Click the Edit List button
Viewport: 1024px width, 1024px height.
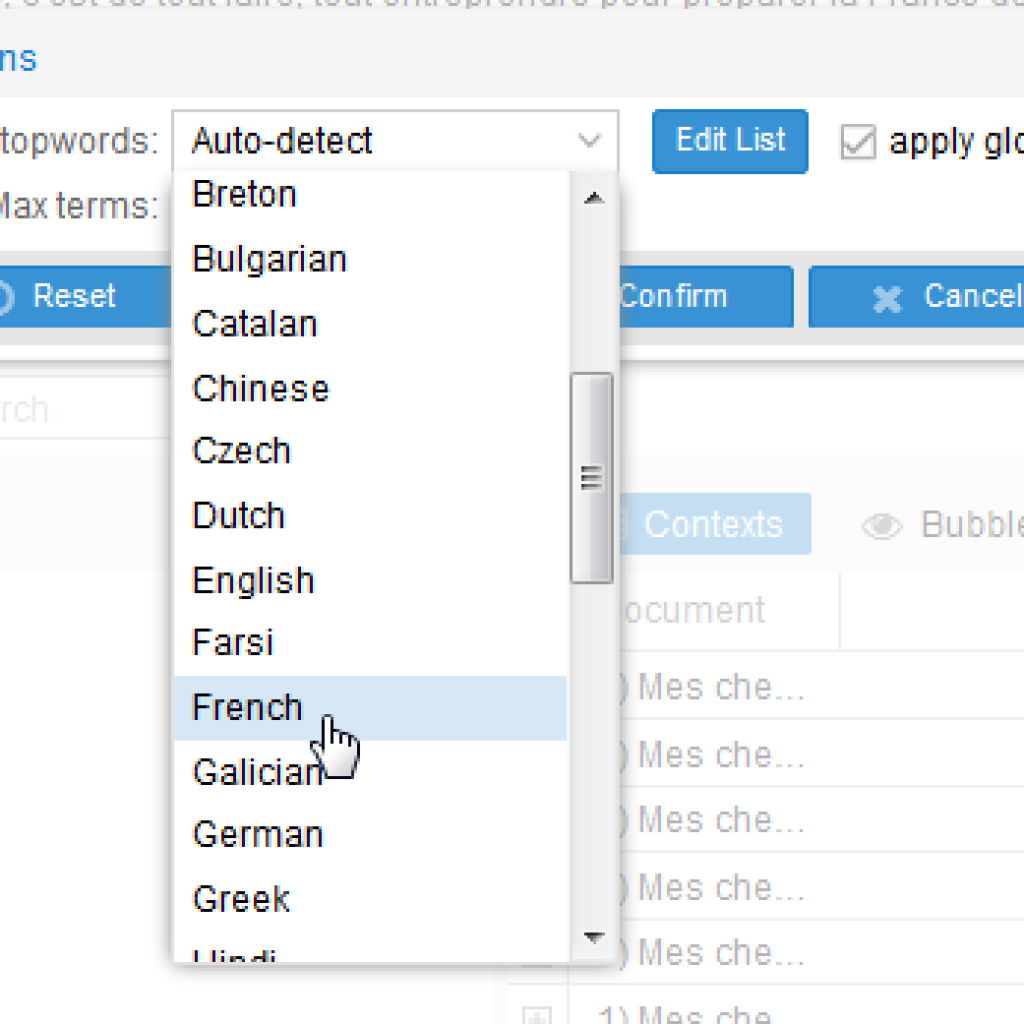(x=730, y=141)
